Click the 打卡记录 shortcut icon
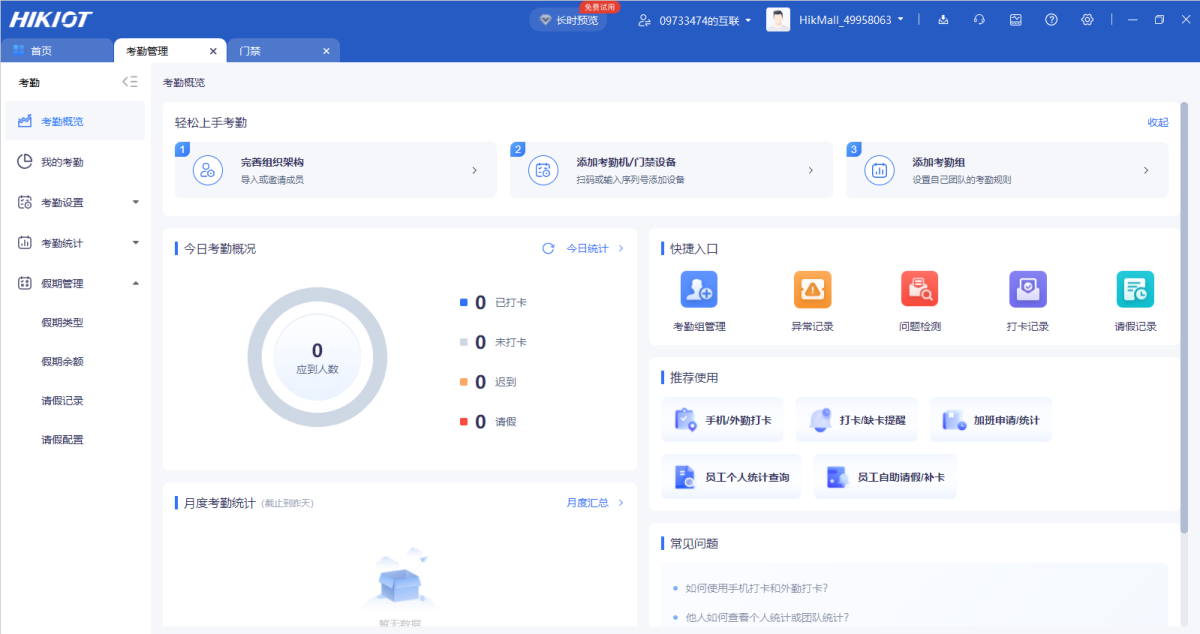 click(1027, 290)
